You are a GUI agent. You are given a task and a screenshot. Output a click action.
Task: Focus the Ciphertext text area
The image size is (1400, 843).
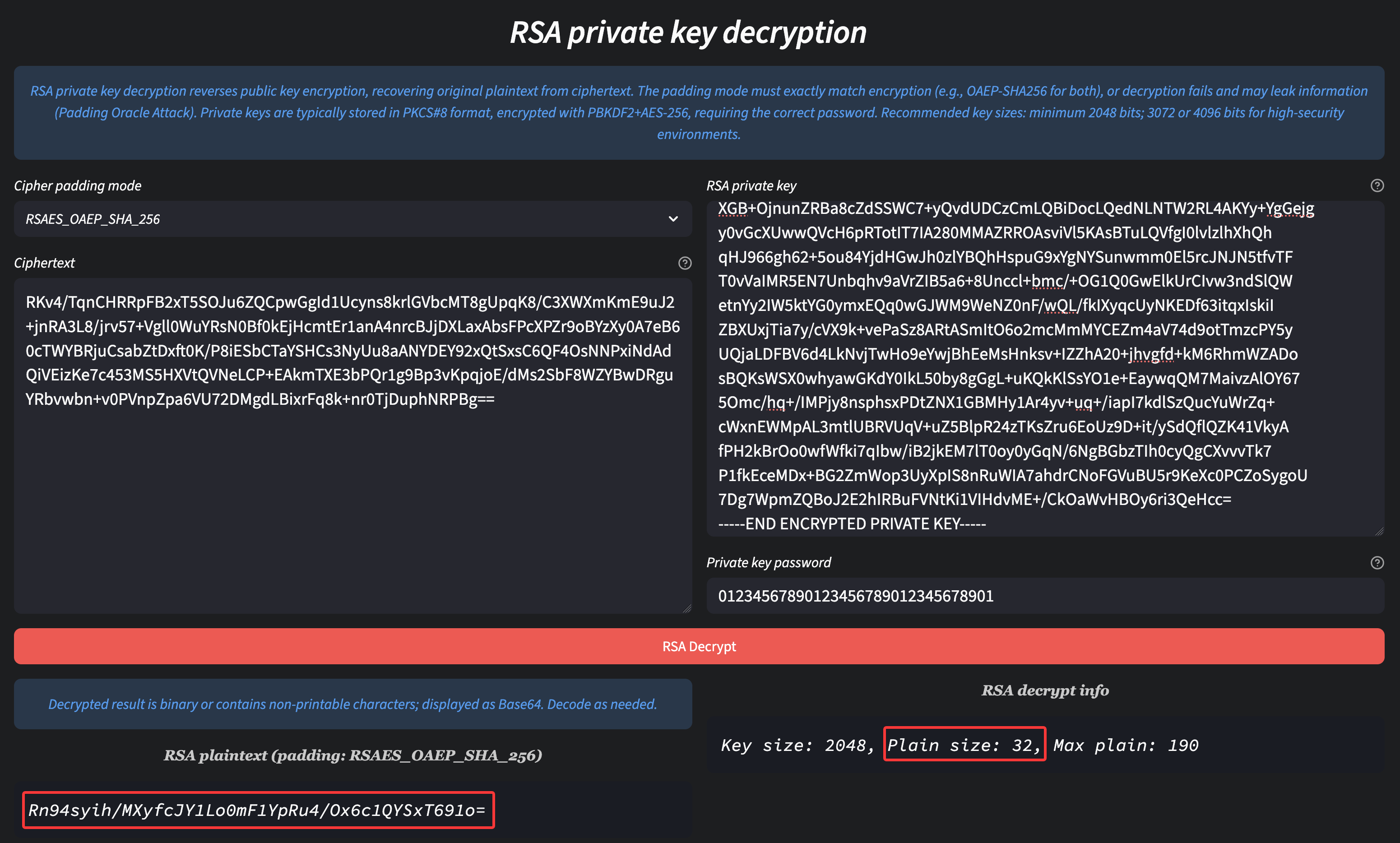tap(352, 500)
